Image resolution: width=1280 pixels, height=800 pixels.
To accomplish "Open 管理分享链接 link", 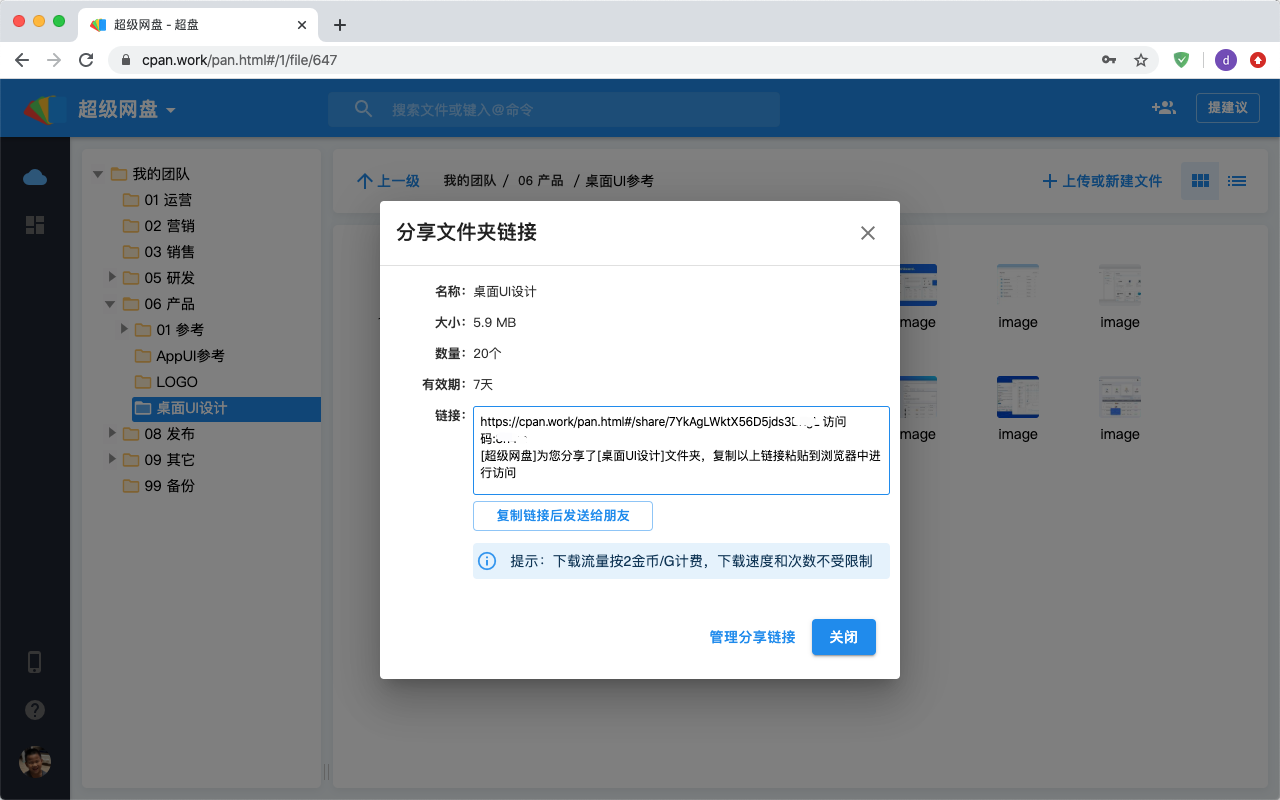I will click(752, 637).
